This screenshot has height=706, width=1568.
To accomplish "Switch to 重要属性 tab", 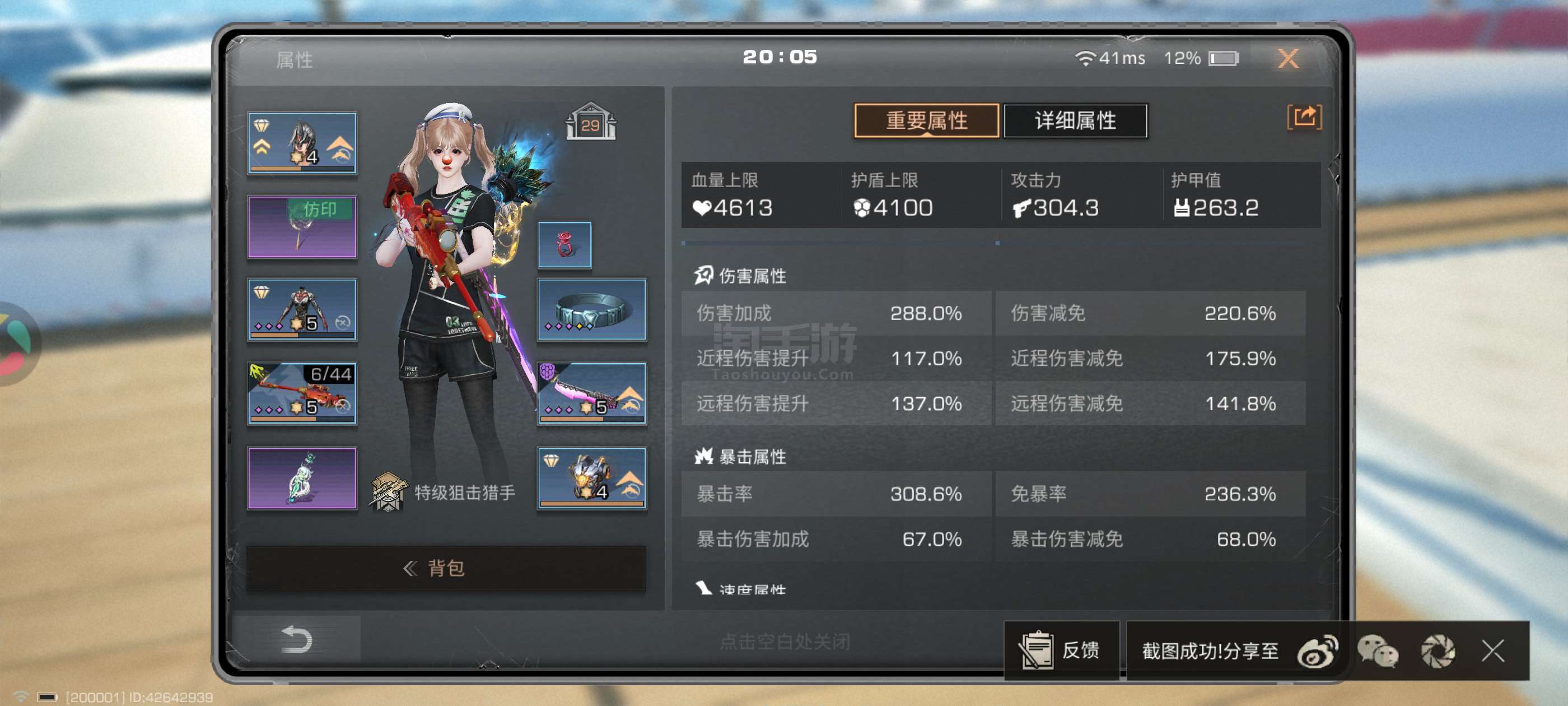I will [926, 120].
